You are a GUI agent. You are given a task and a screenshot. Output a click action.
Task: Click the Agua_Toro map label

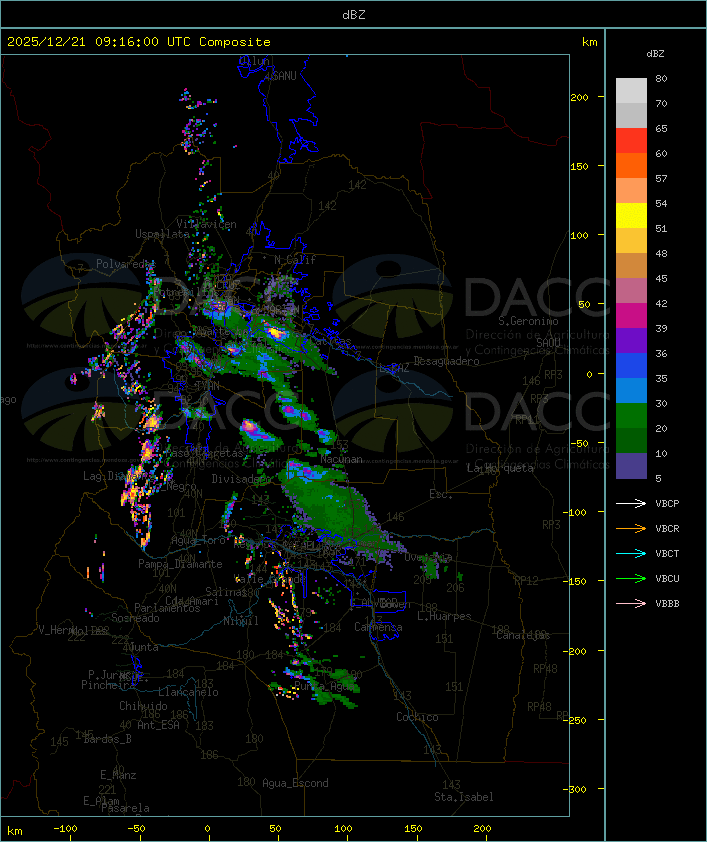click(x=198, y=541)
